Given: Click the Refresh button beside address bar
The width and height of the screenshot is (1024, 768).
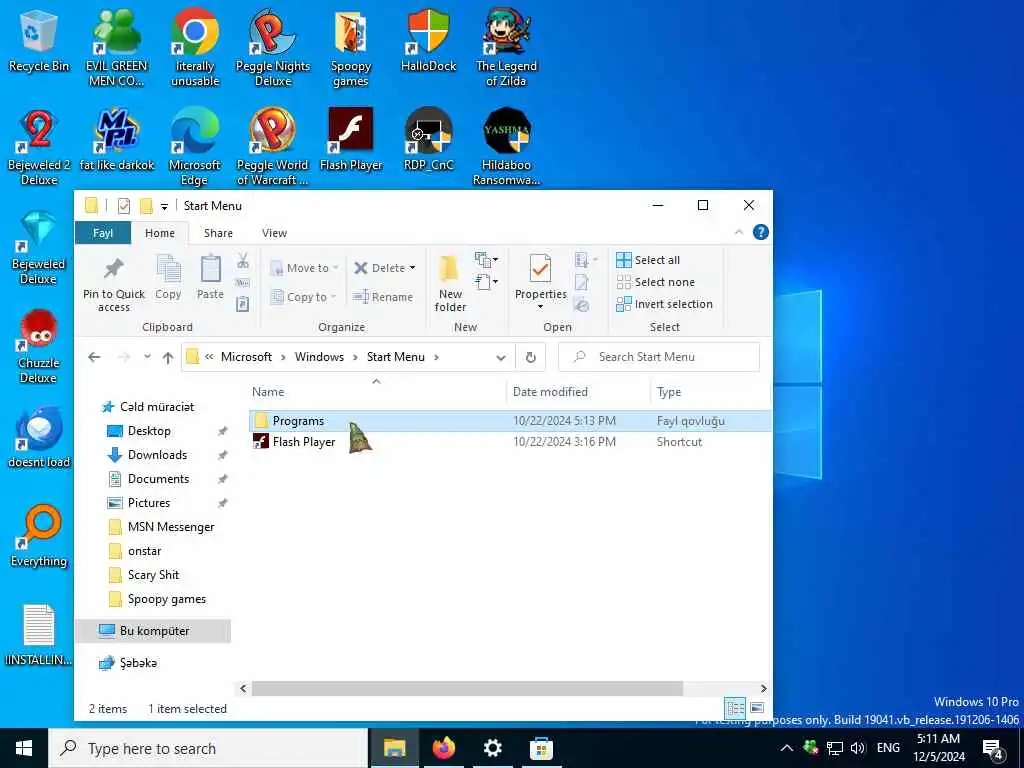Looking at the screenshot, I should click(x=531, y=357).
